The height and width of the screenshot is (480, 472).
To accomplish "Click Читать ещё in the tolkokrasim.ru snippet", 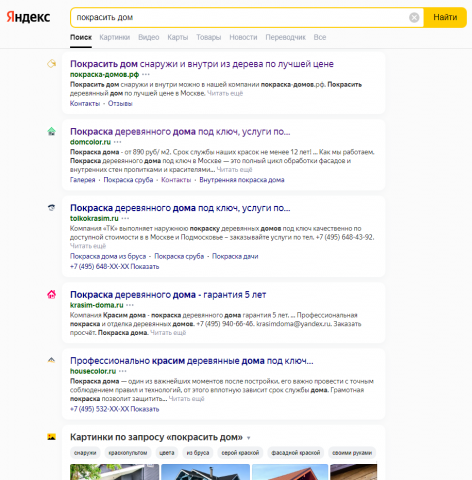I will [88, 246].
